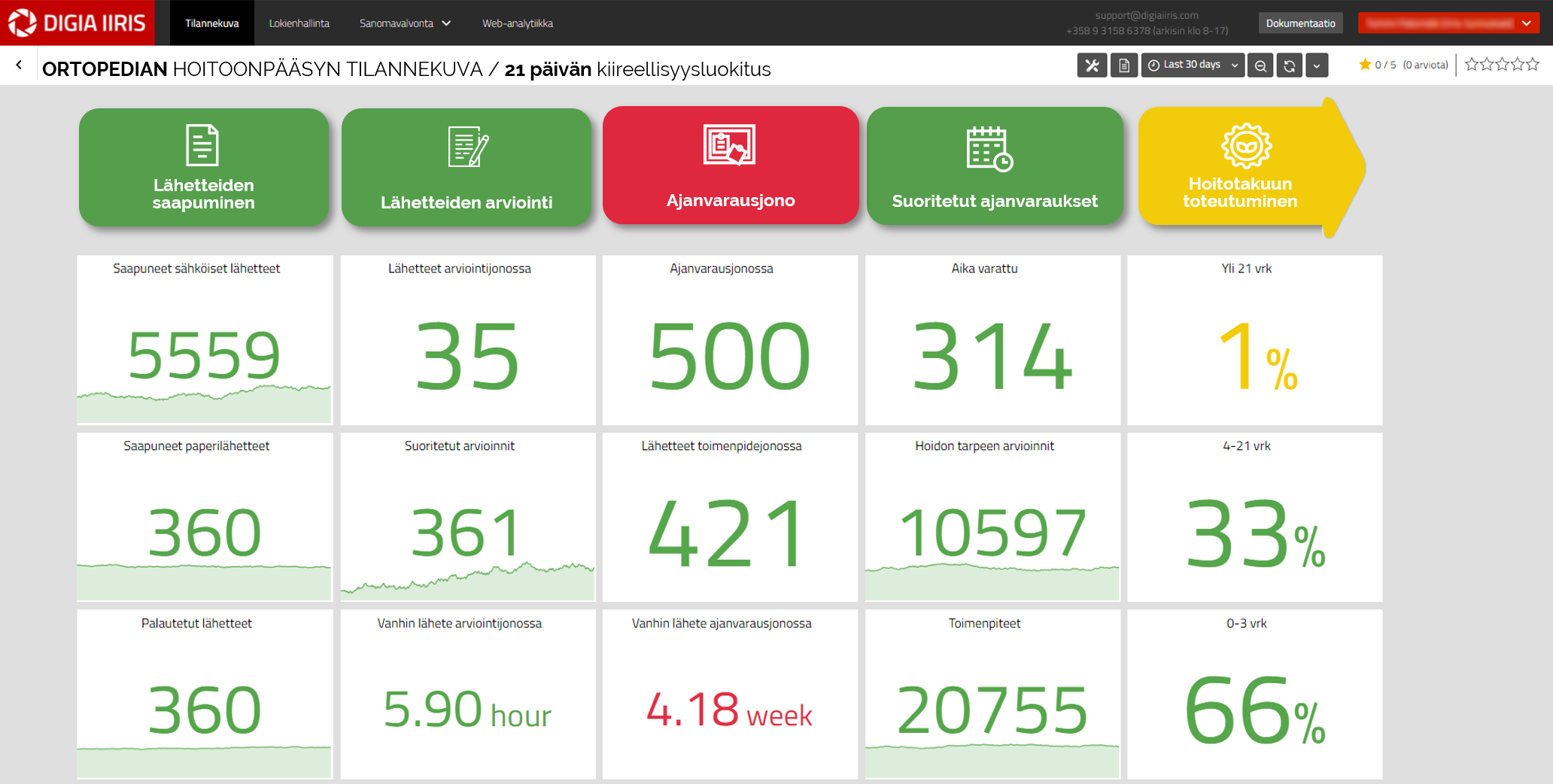This screenshot has height=784, width=1553.
Task: Refresh the dashboard with the reload icon
Action: pos(1289,65)
